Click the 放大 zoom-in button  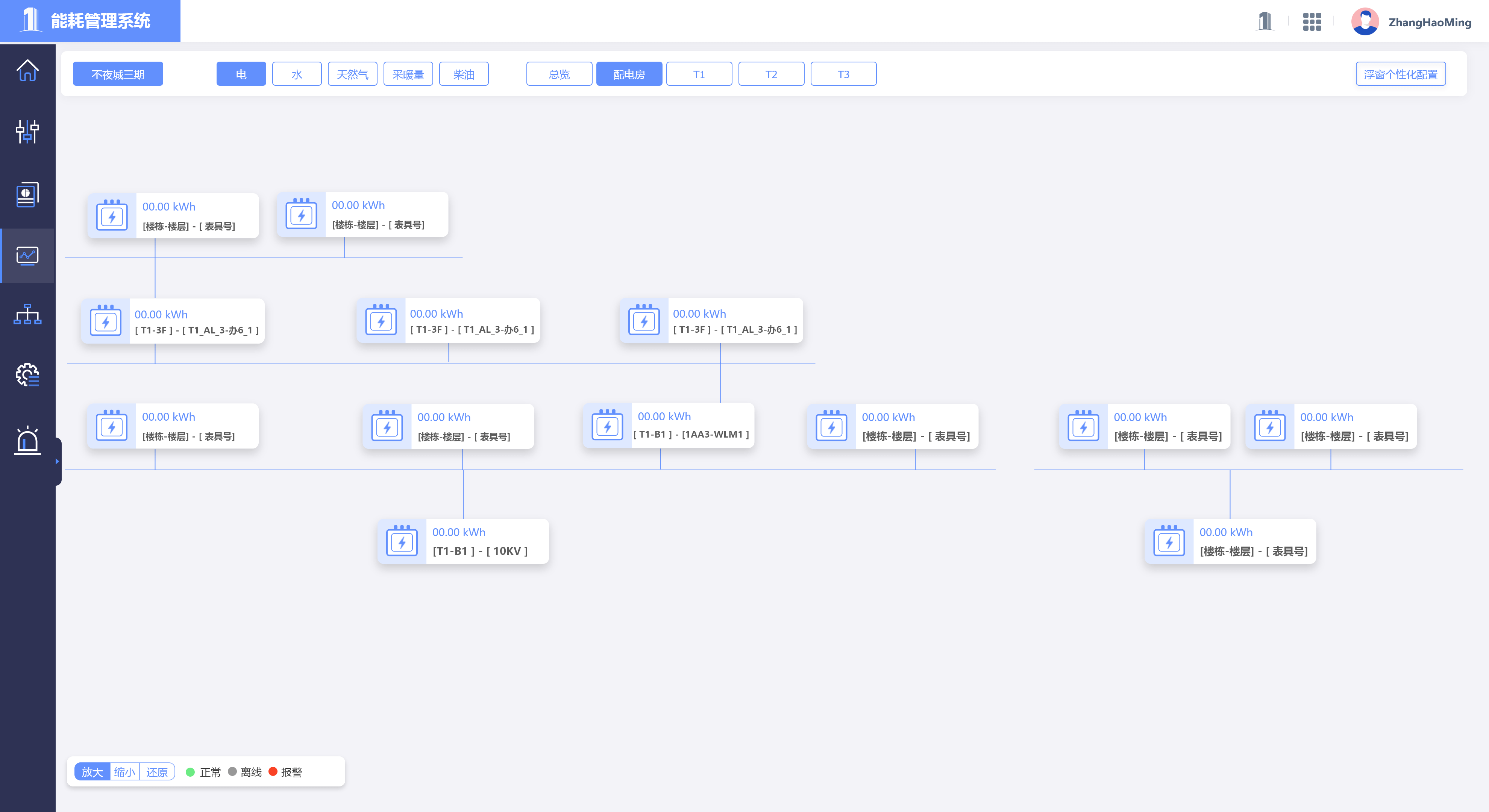[x=92, y=771]
